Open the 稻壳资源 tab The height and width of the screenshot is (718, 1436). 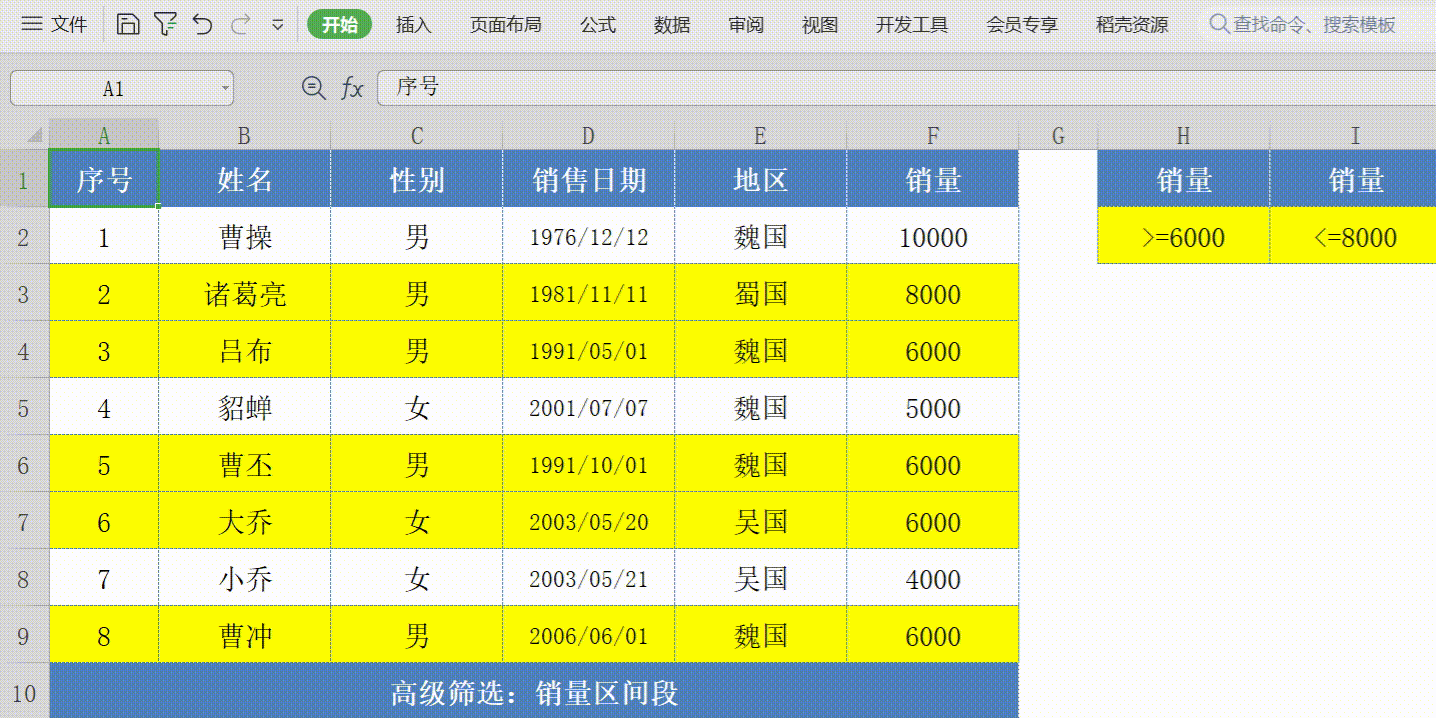(1131, 24)
